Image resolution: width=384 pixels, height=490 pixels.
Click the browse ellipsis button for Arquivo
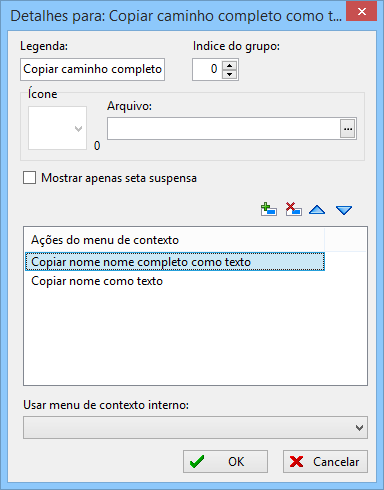(x=348, y=129)
